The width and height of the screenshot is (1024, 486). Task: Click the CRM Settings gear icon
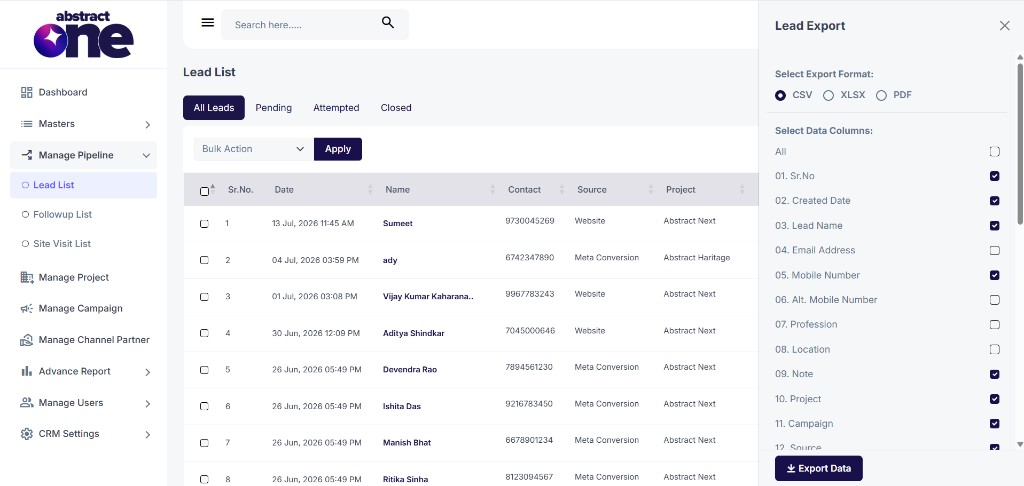coord(27,434)
